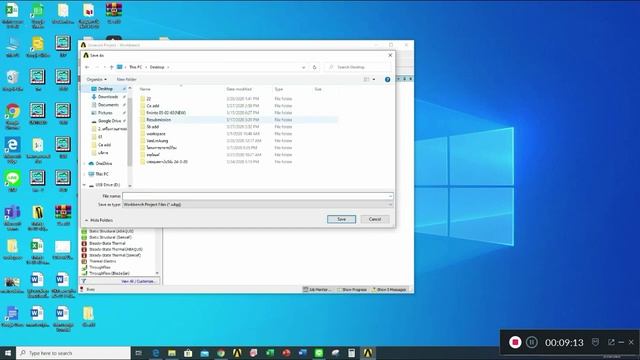Select OneDrive in the navigation pane
Viewport: 640px width, 360px height.
click(x=104, y=163)
